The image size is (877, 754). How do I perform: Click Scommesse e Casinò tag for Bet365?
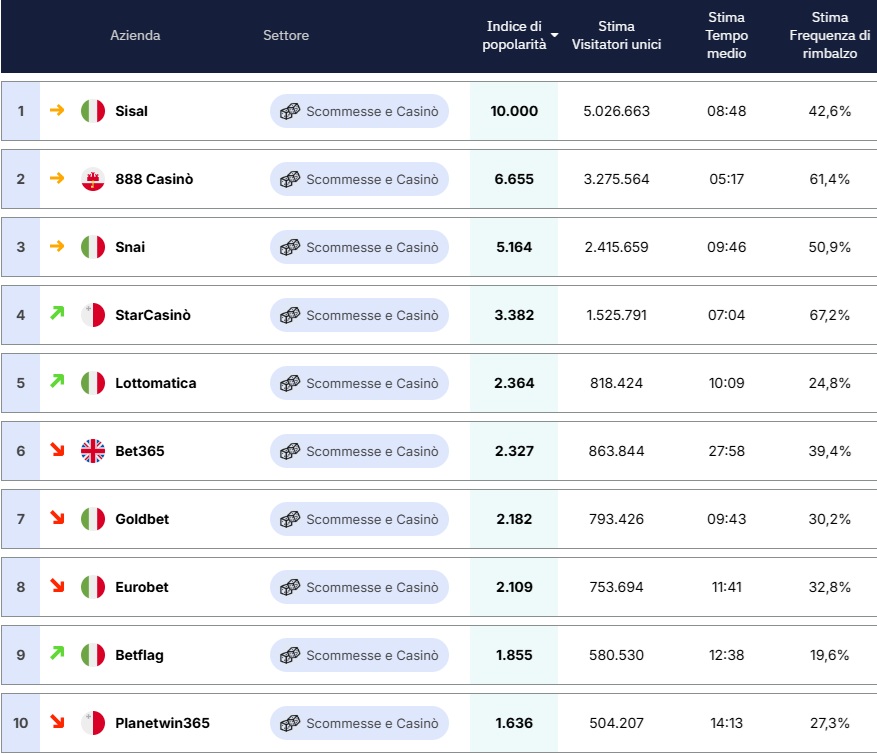(x=359, y=451)
